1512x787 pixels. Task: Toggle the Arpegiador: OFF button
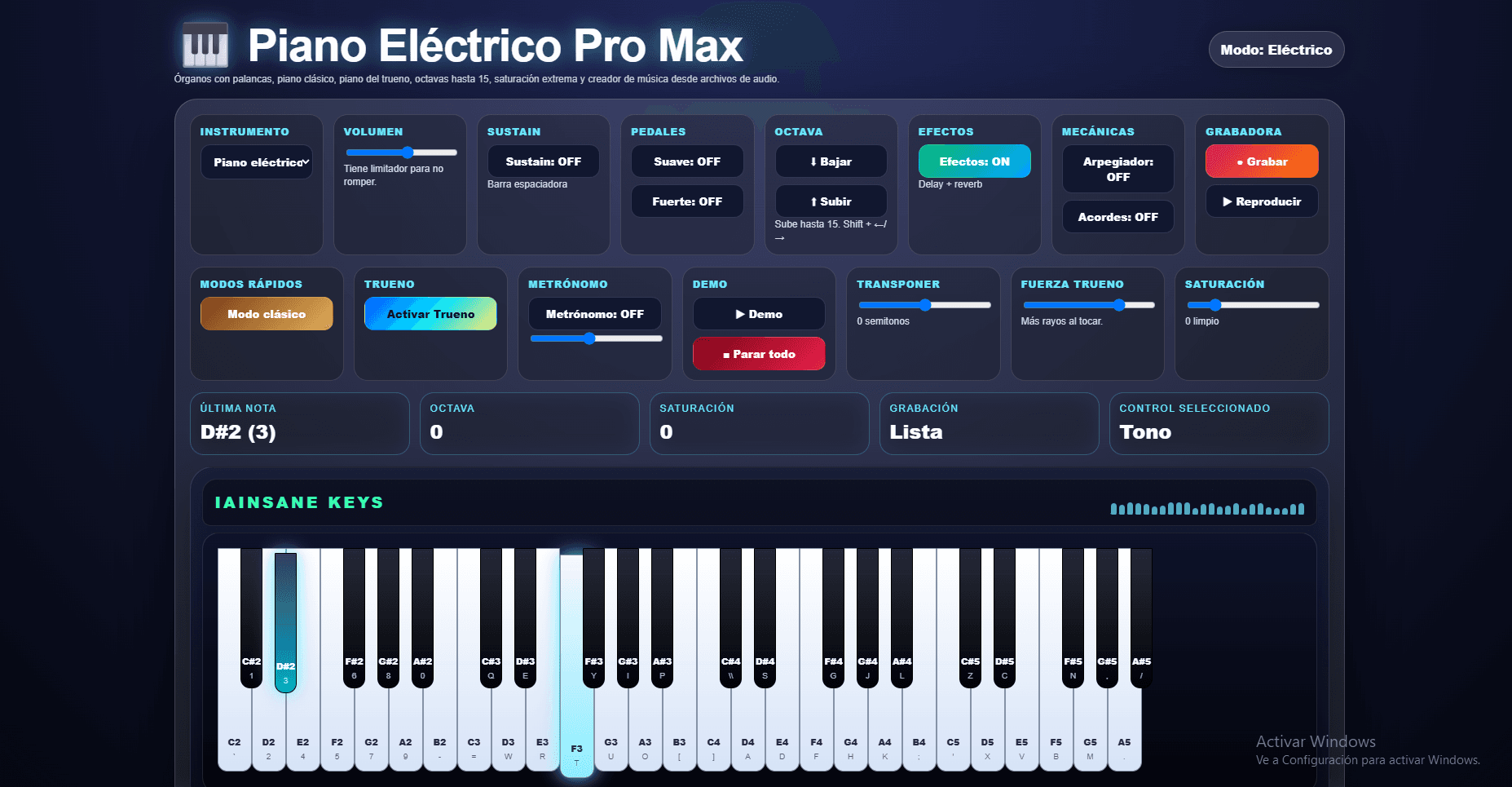coord(1118,169)
